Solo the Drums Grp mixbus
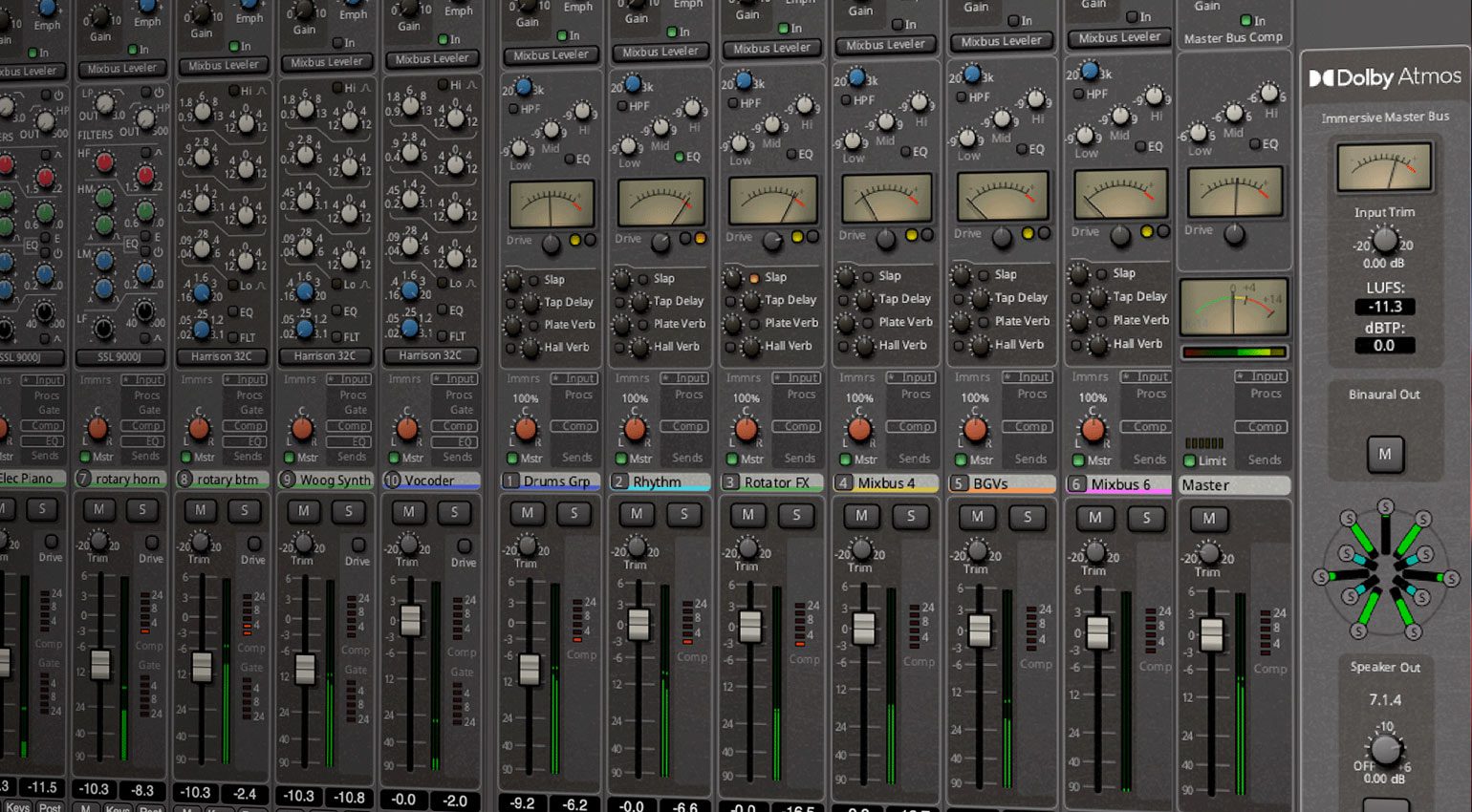The height and width of the screenshot is (812, 1472). pyautogui.click(x=574, y=513)
